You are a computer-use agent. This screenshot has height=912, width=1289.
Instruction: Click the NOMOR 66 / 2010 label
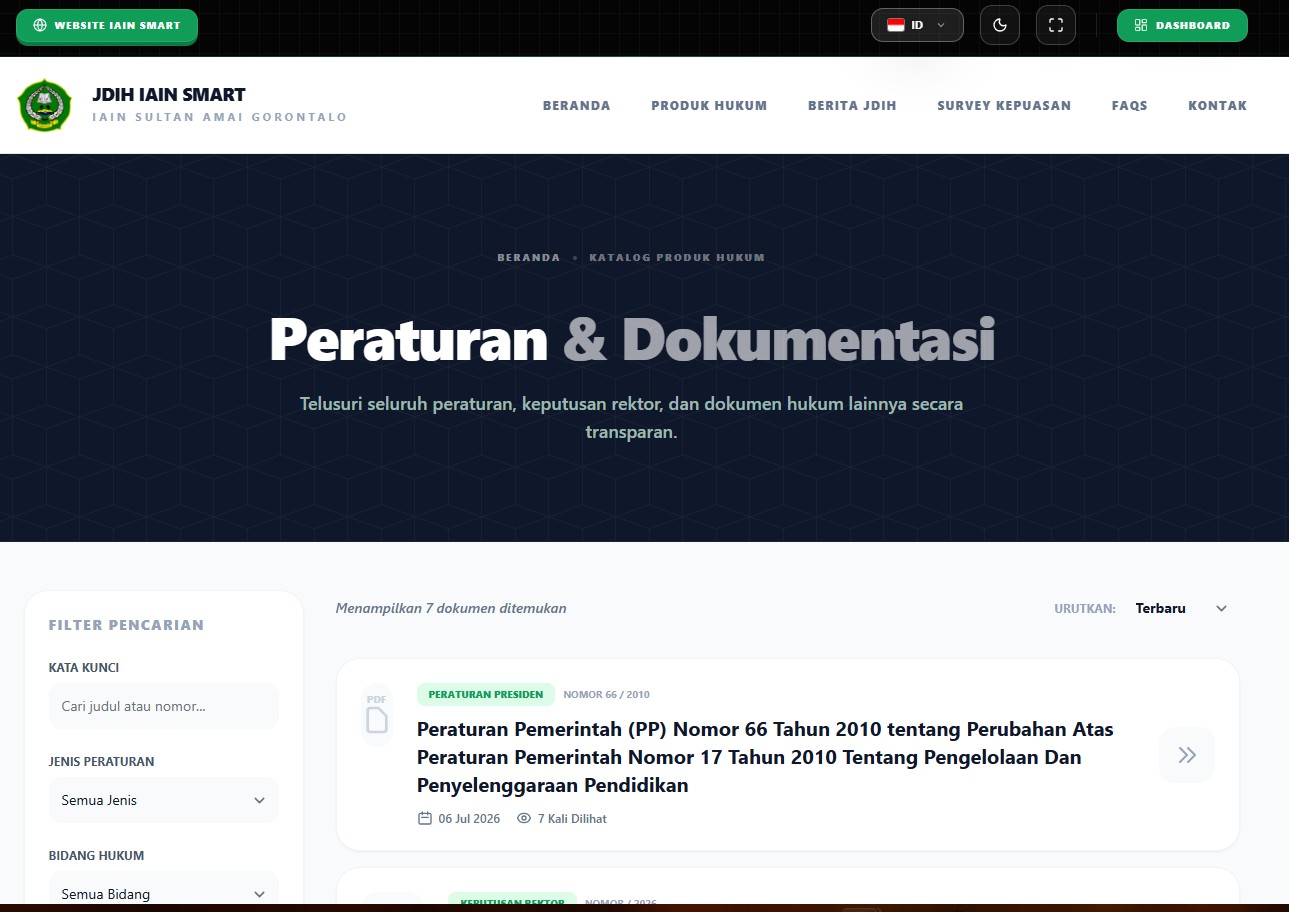point(607,694)
